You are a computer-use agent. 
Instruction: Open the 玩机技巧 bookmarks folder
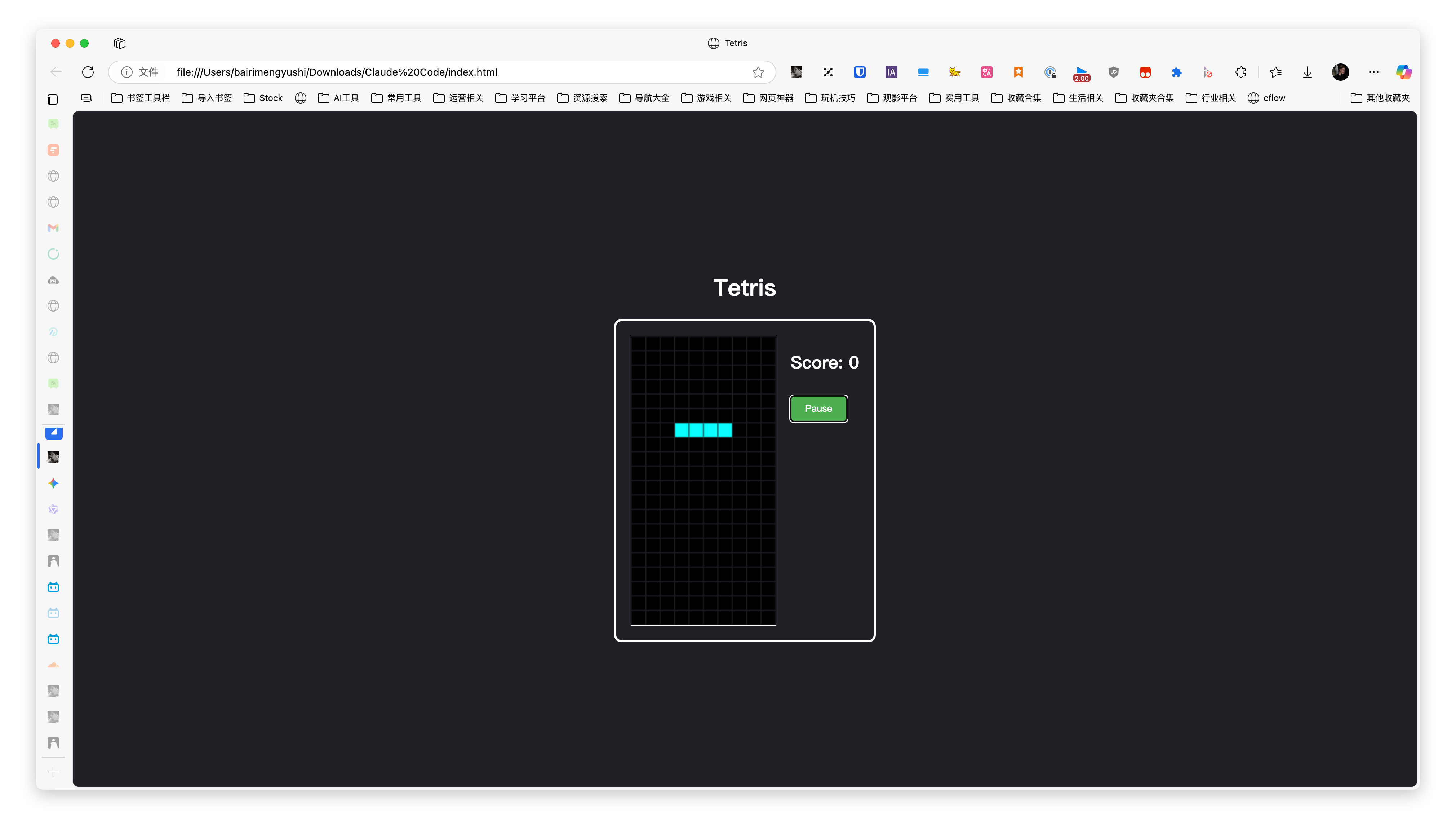click(x=831, y=98)
